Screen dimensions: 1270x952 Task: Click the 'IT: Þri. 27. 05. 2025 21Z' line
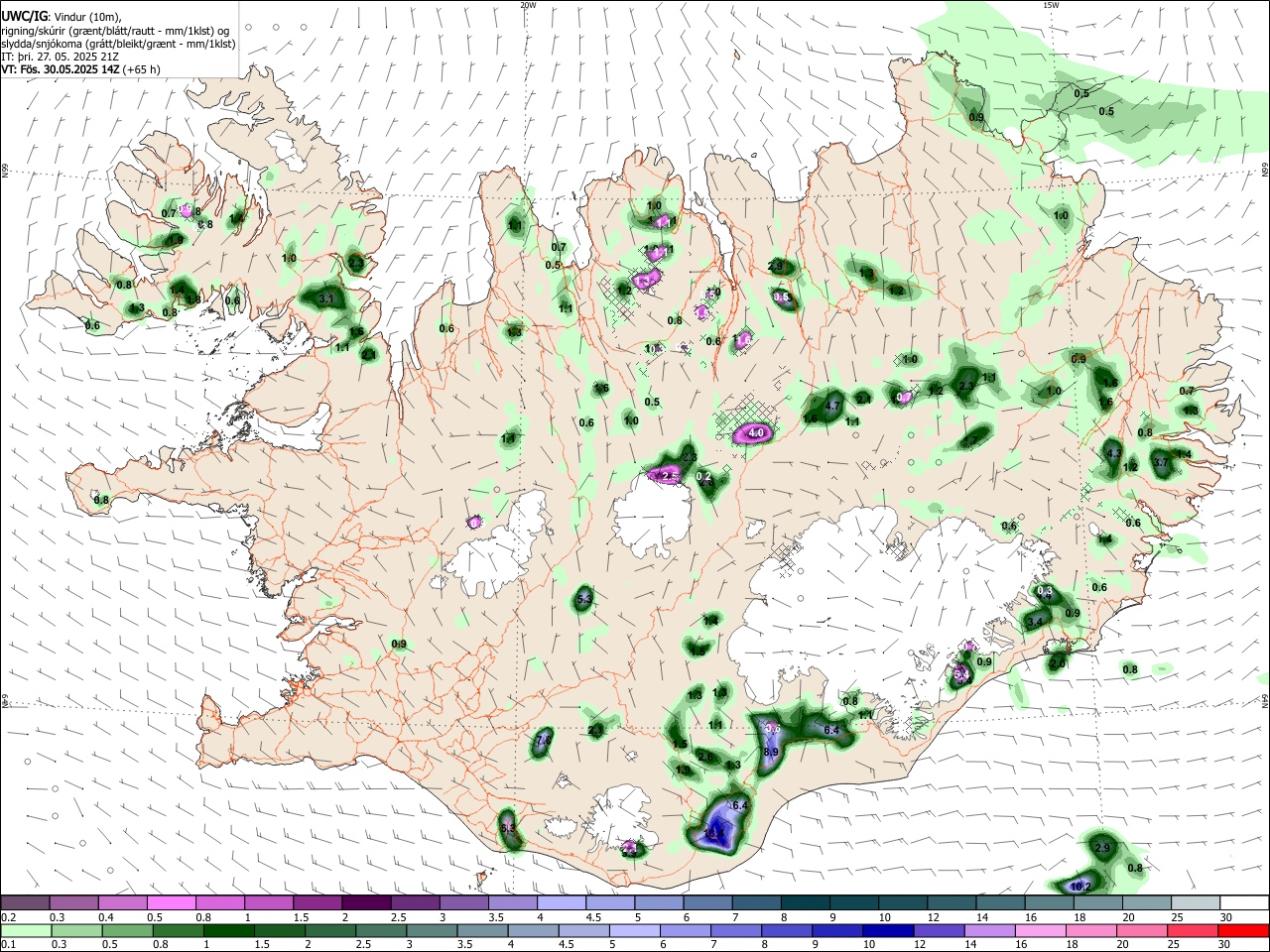[x=59, y=57]
